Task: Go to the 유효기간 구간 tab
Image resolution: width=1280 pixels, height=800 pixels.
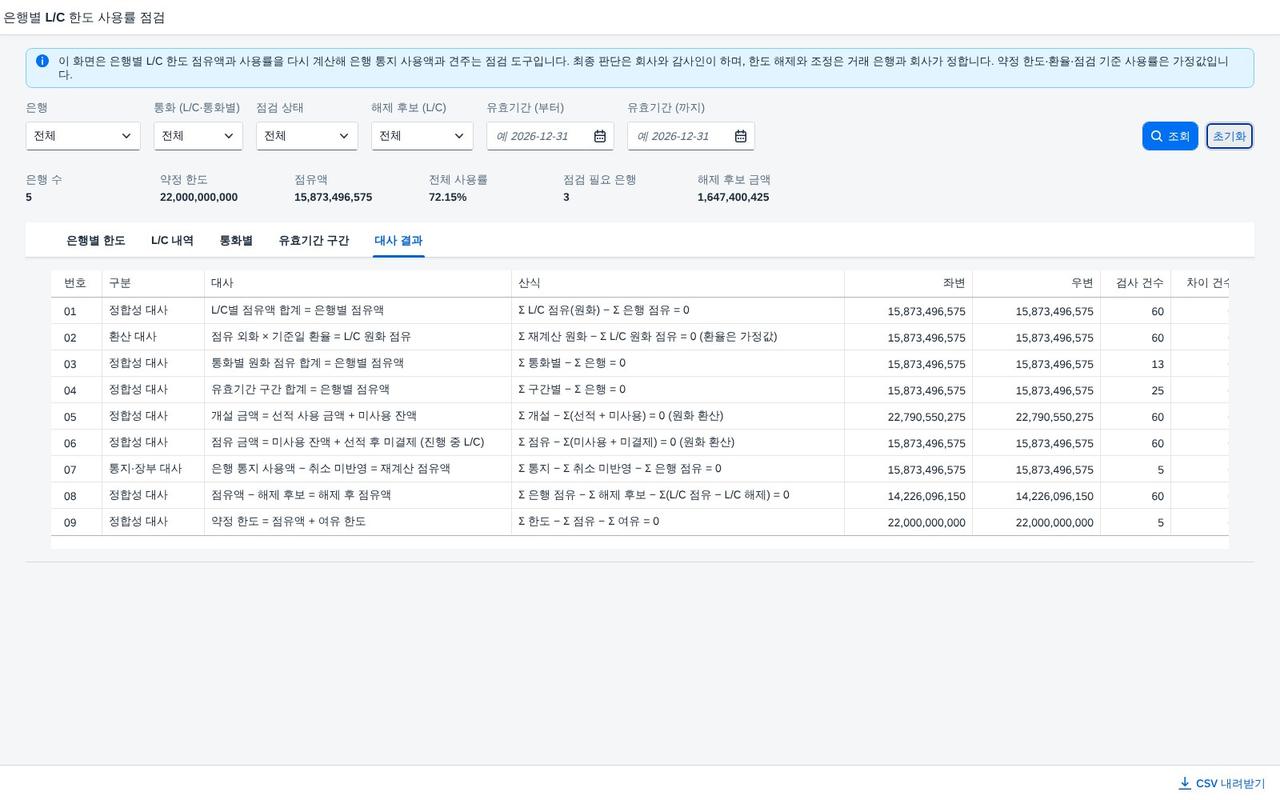Action: 314,241
